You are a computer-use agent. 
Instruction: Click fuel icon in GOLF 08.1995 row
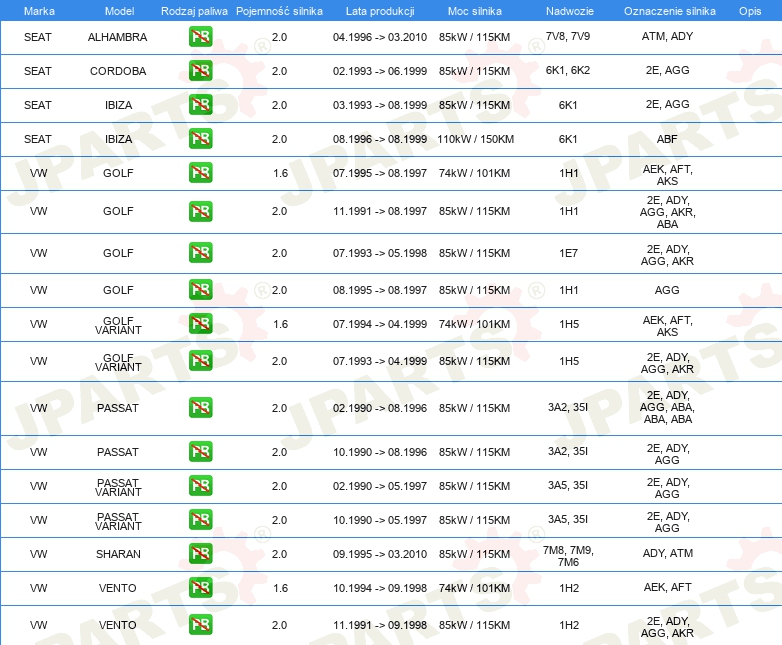pos(200,289)
